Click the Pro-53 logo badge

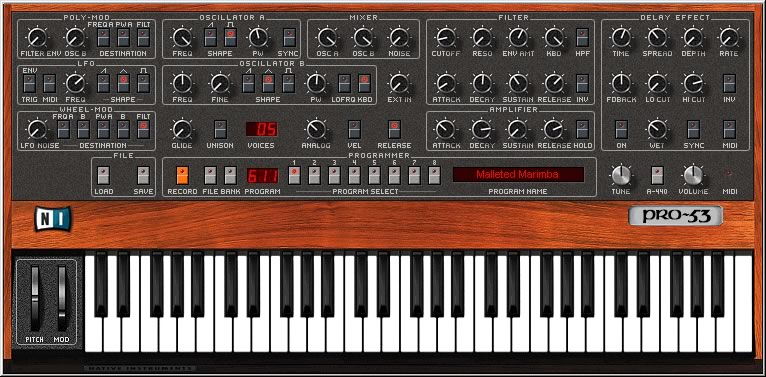click(x=676, y=215)
